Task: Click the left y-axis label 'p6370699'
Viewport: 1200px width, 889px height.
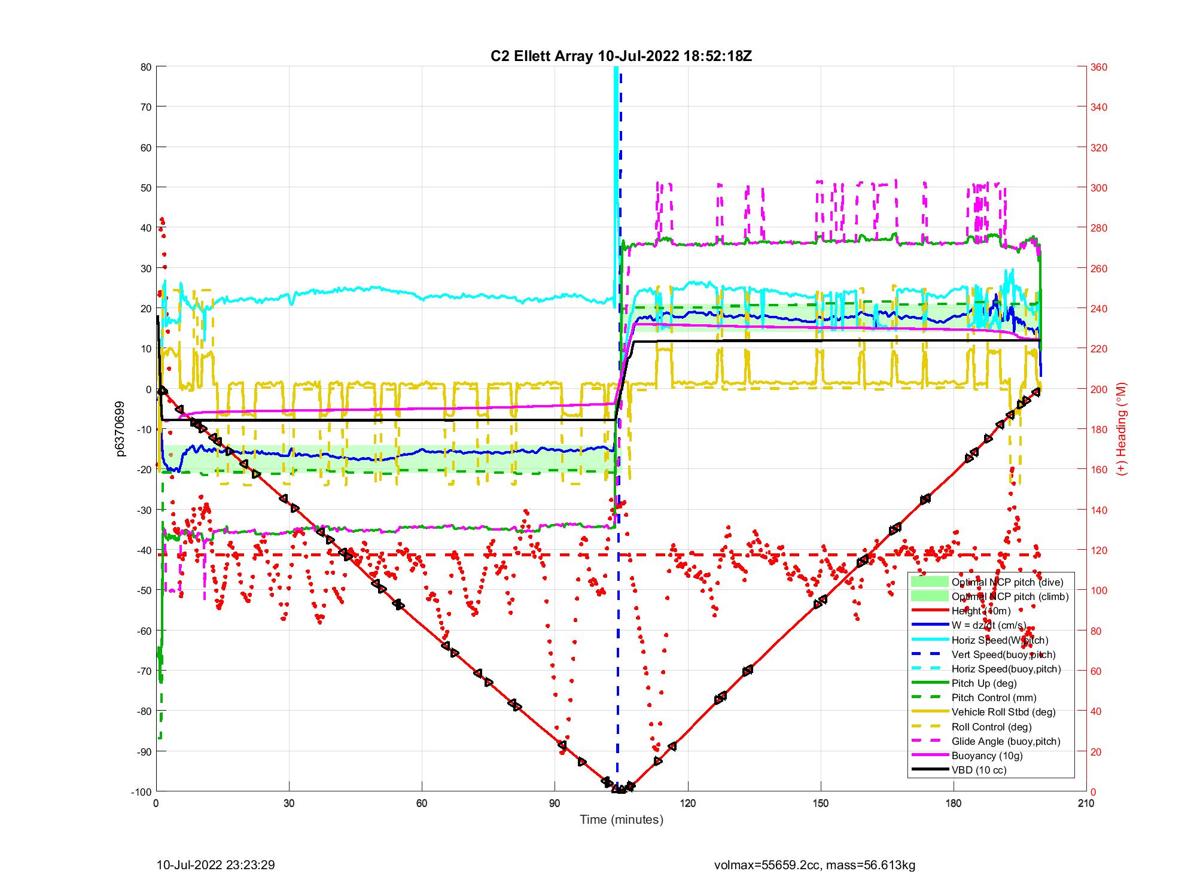Action: tap(119, 429)
